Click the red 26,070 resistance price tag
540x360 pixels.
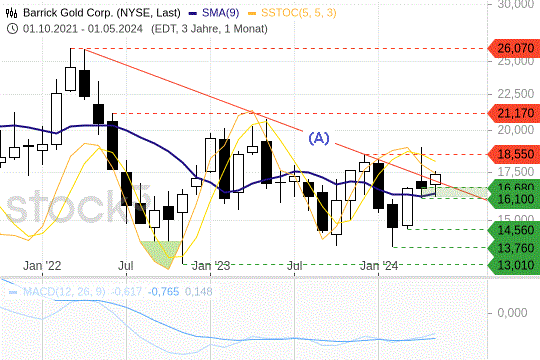tap(514, 48)
